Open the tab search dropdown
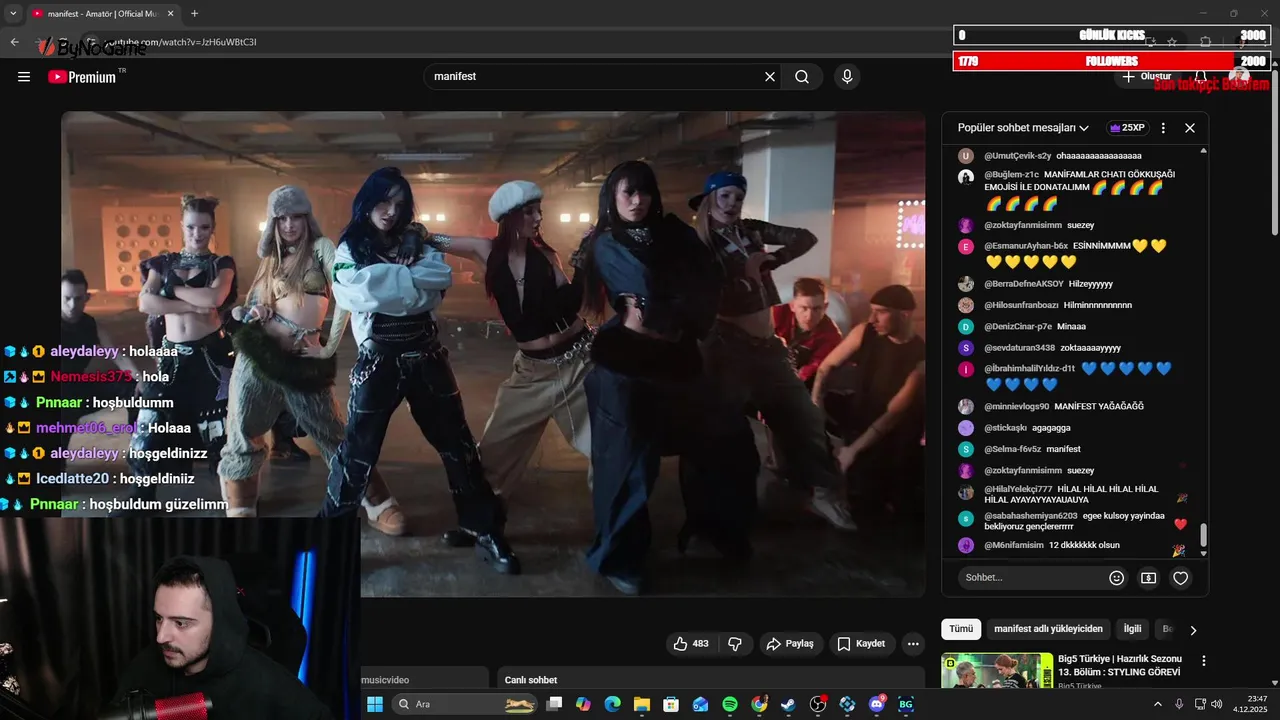The width and height of the screenshot is (1280, 720). [13, 14]
